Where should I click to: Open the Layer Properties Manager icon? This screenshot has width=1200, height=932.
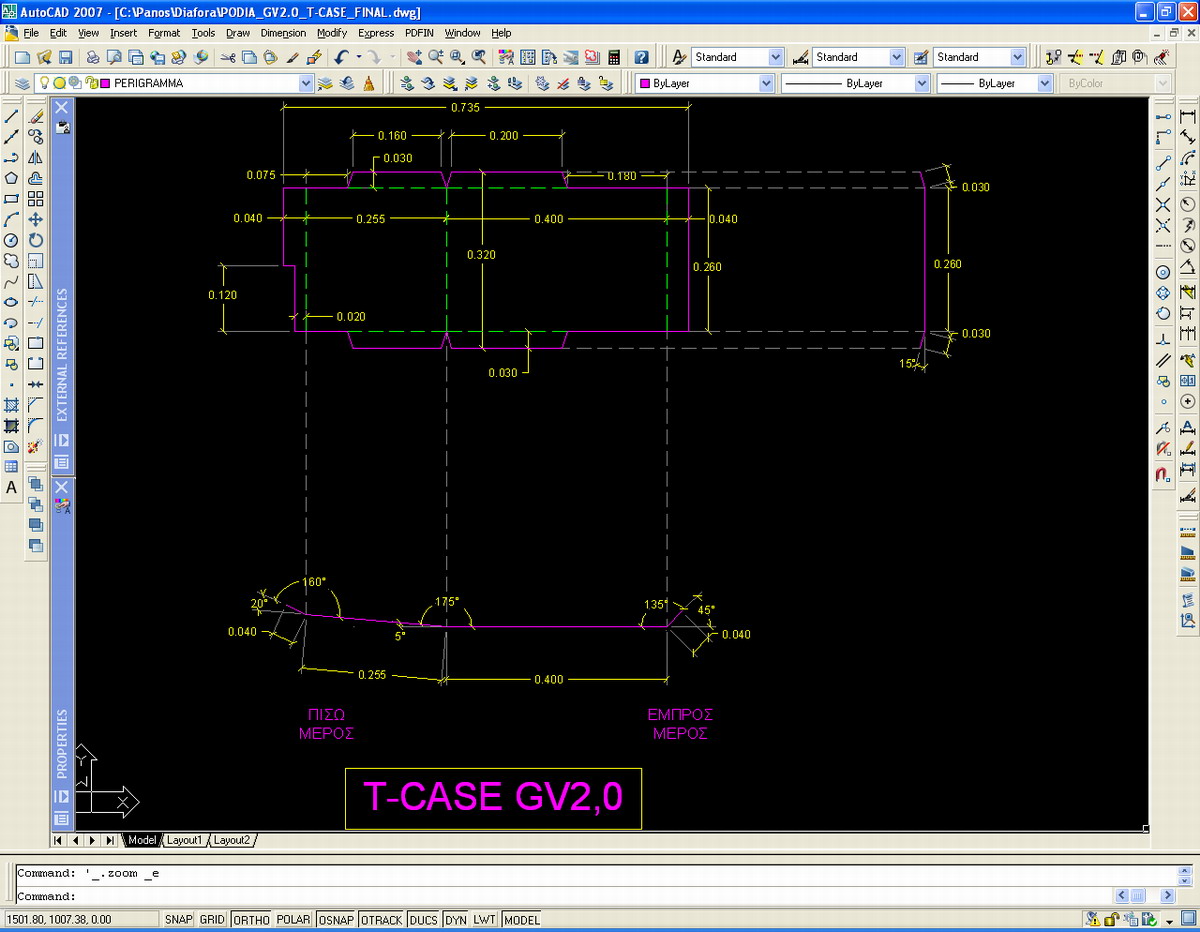point(22,83)
